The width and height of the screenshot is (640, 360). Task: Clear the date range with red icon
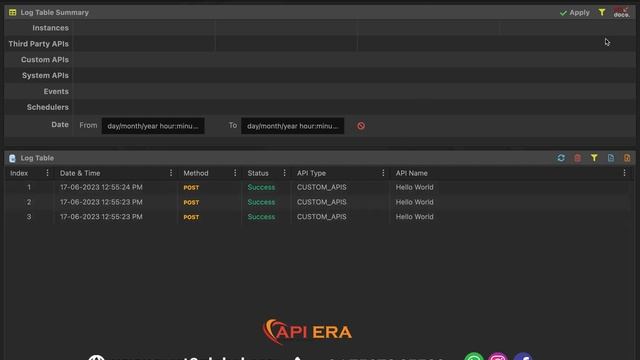coord(361,126)
